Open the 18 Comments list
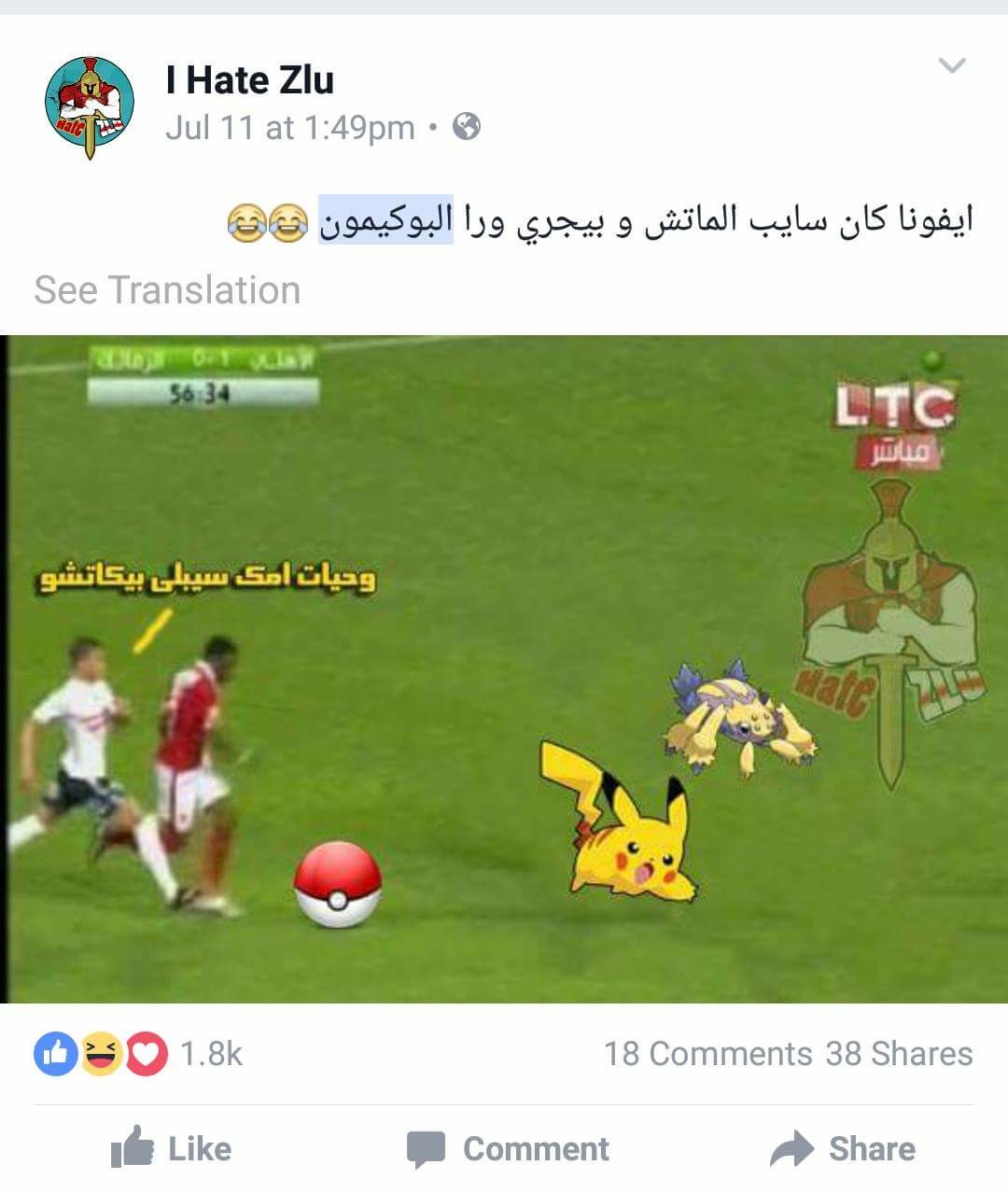This screenshot has width=1008, height=1193. pos(708,1054)
